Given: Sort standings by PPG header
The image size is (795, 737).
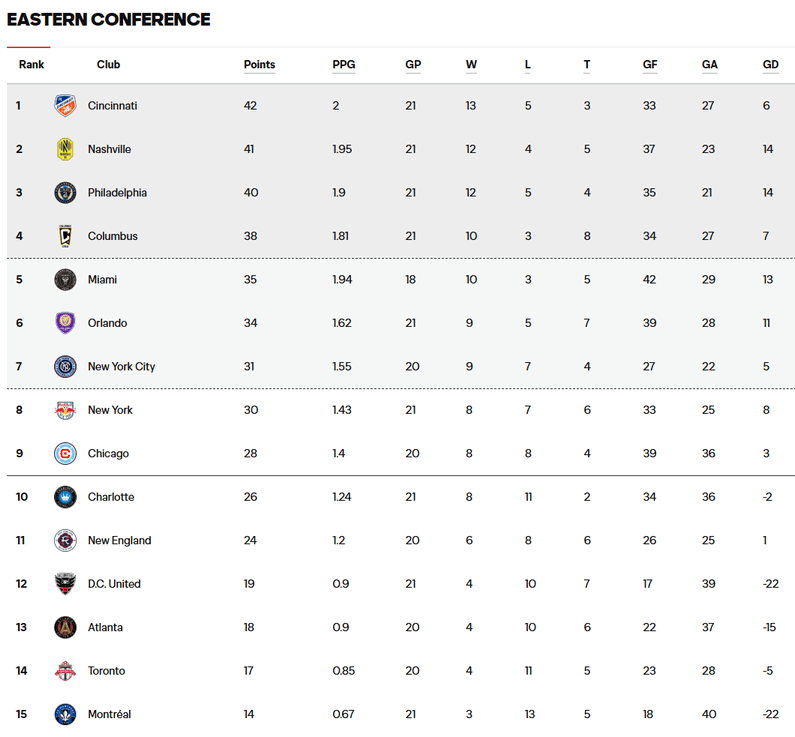Looking at the screenshot, I should [344, 65].
